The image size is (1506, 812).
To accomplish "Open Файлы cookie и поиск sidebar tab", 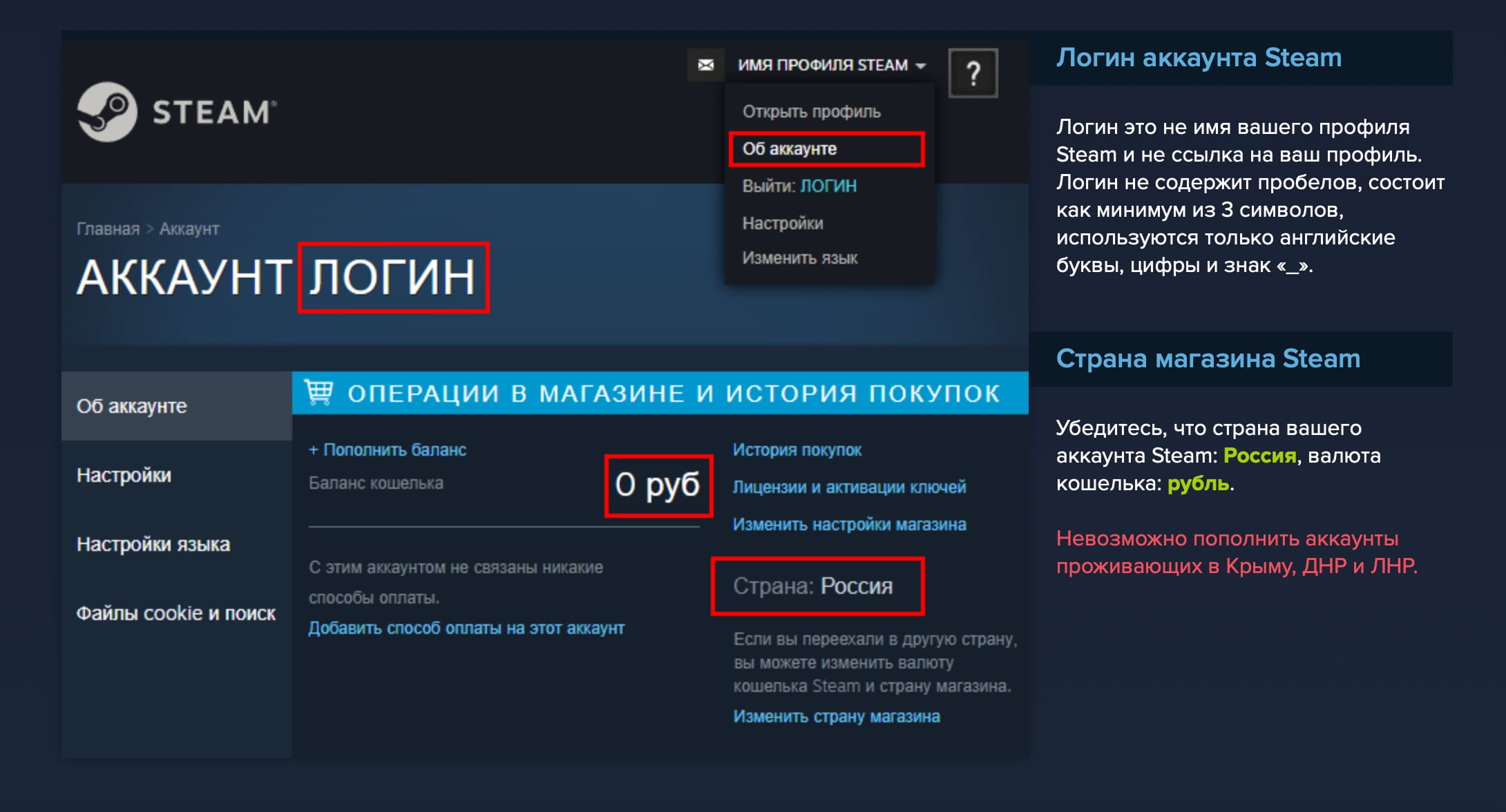I will point(177,613).
